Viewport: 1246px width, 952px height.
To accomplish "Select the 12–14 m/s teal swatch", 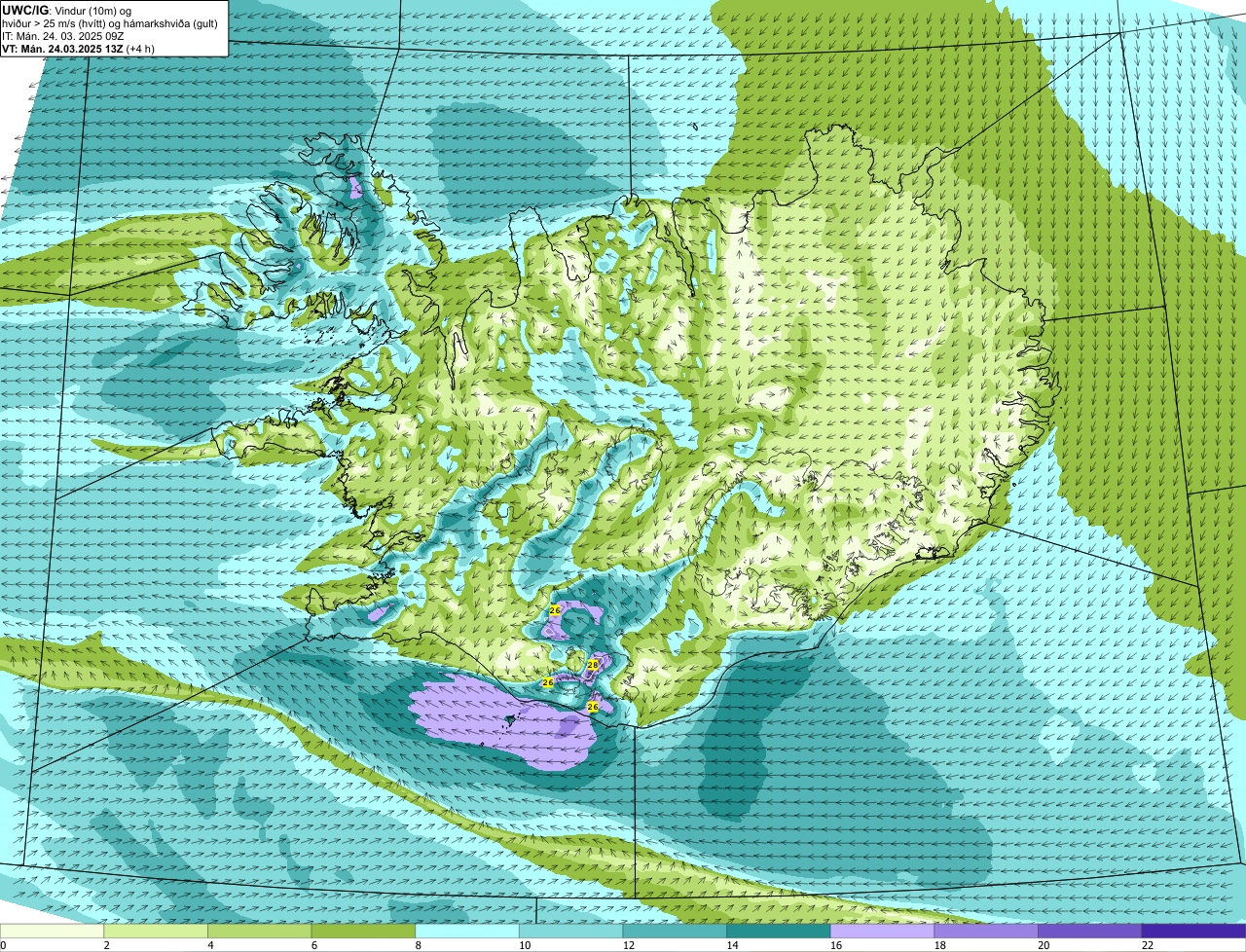I will (x=675, y=931).
